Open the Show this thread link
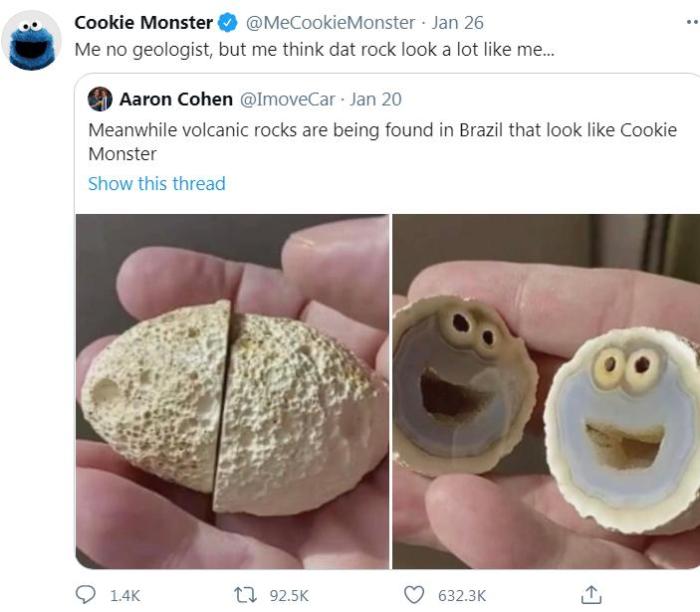Image resolution: width=700 pixels, height=612 pixels. 157,183
